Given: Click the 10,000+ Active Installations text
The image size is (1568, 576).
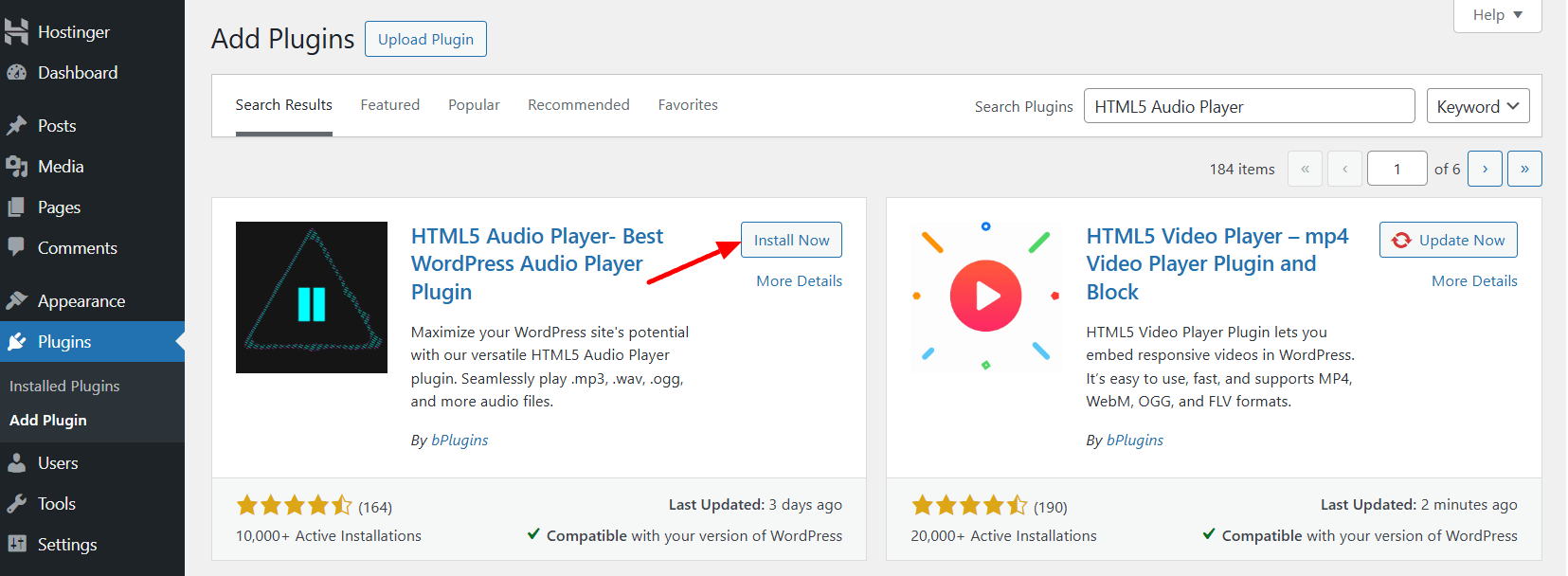Looking at the screenshot, I should (x=329, y=536).
